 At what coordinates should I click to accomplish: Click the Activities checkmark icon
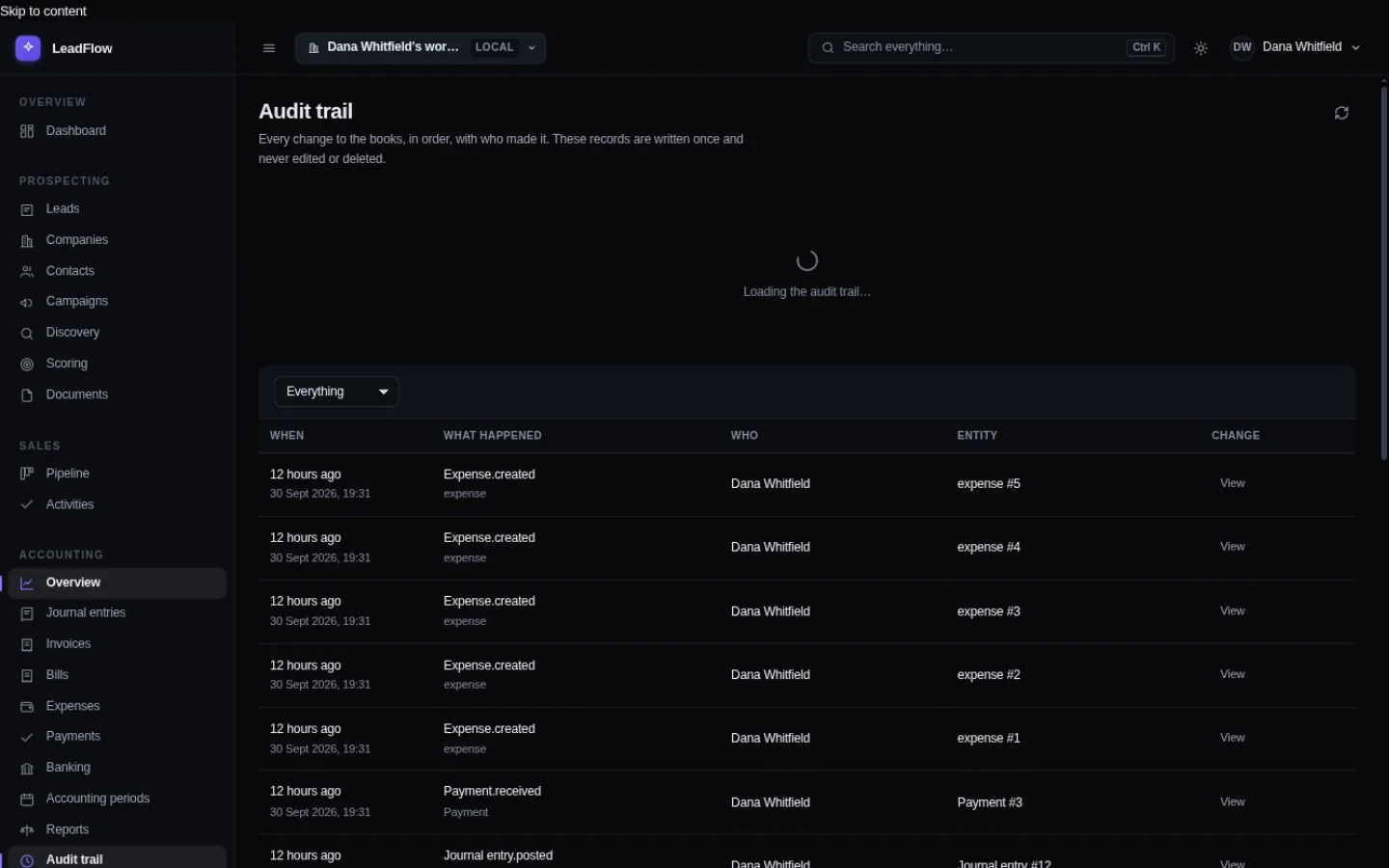click(27, 504)
